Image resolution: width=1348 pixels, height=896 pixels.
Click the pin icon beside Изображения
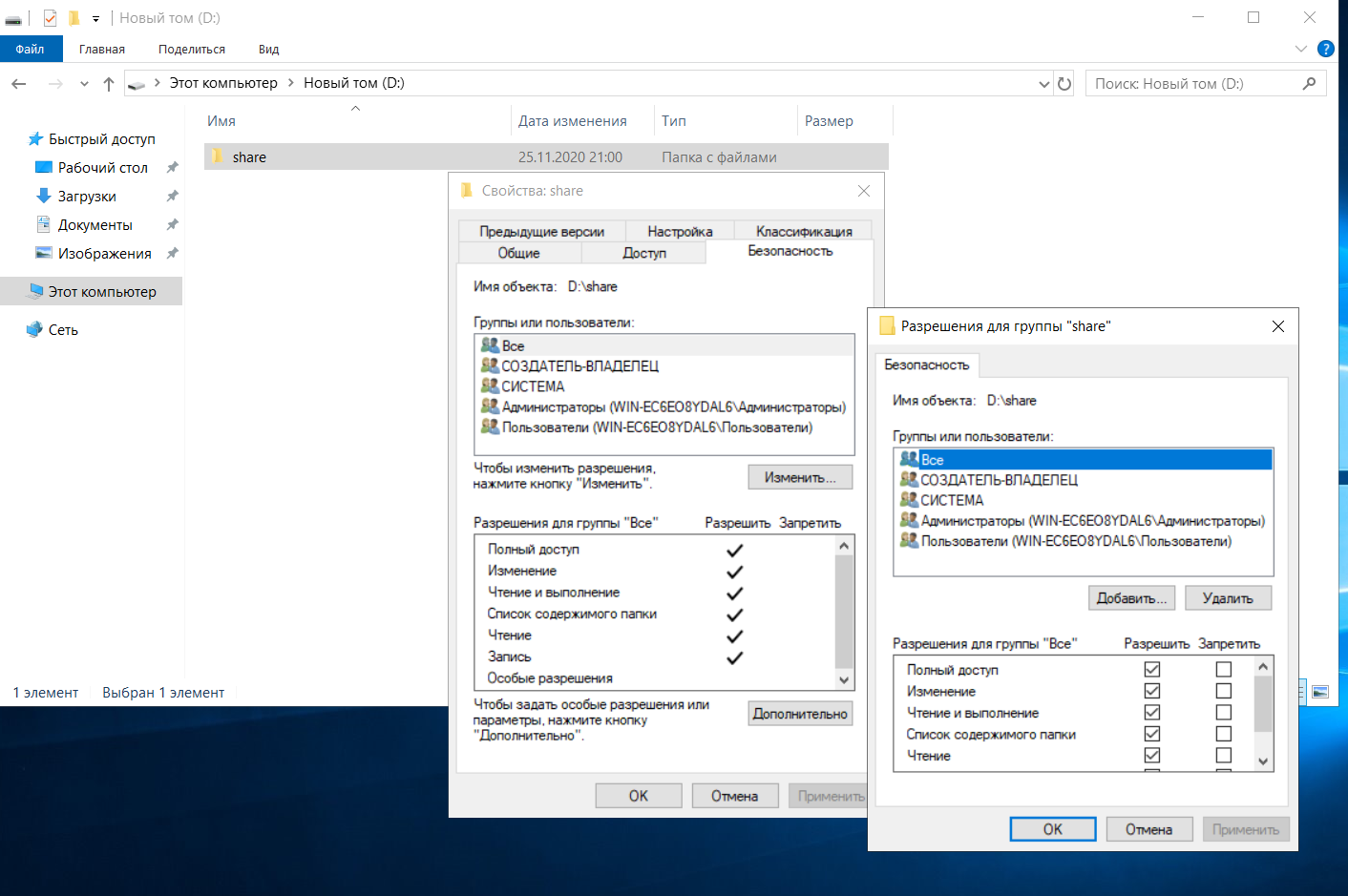pos(172,253)
